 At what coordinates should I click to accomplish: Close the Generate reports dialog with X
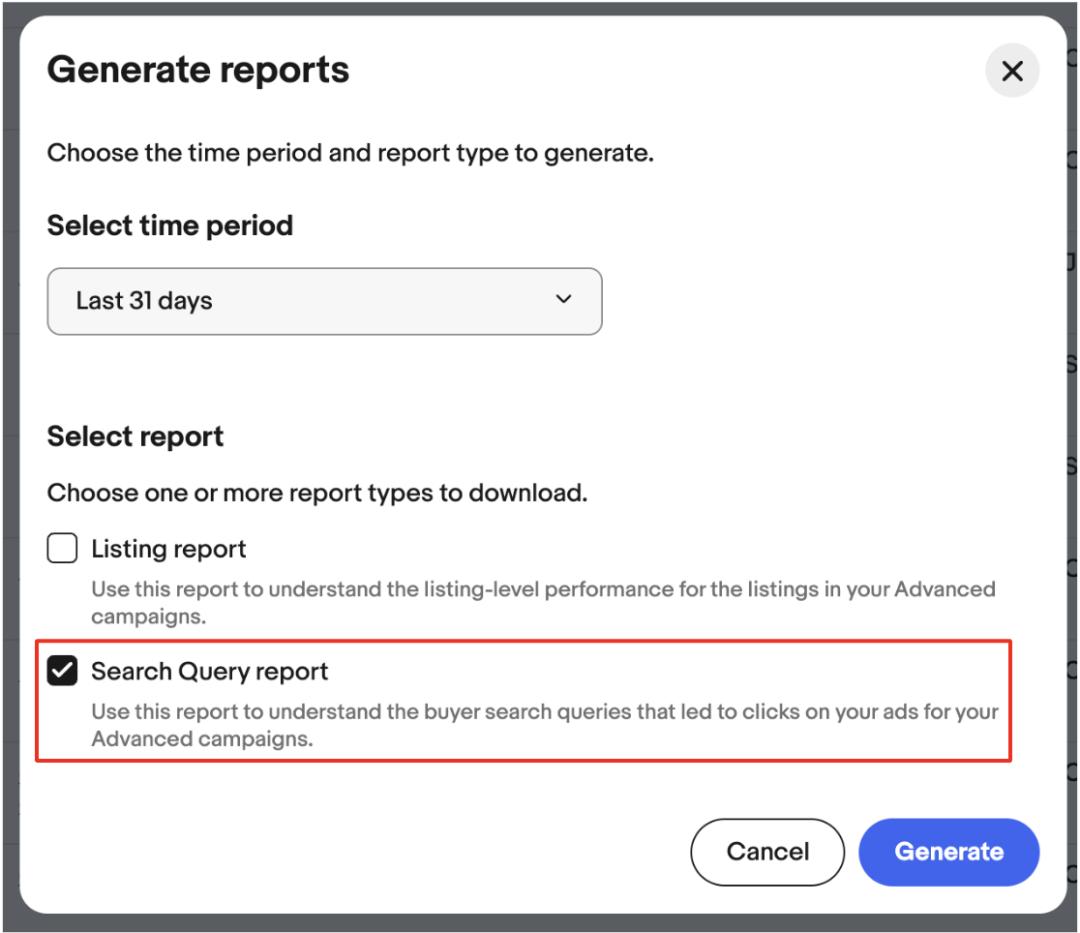[x=1012, y=71]
